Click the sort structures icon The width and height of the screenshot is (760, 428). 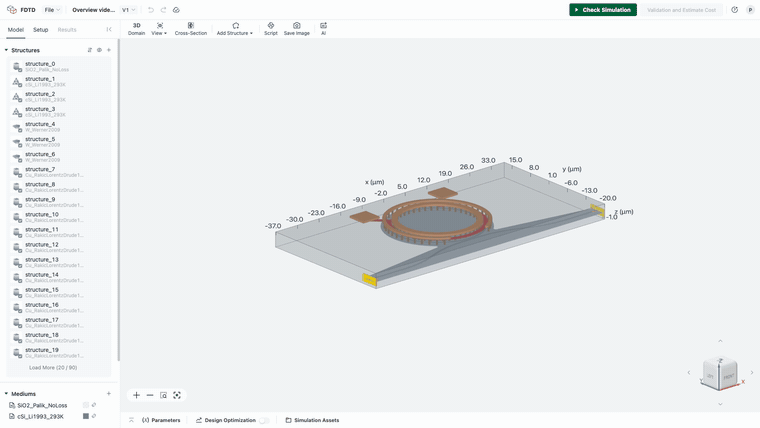click(90, 50)
